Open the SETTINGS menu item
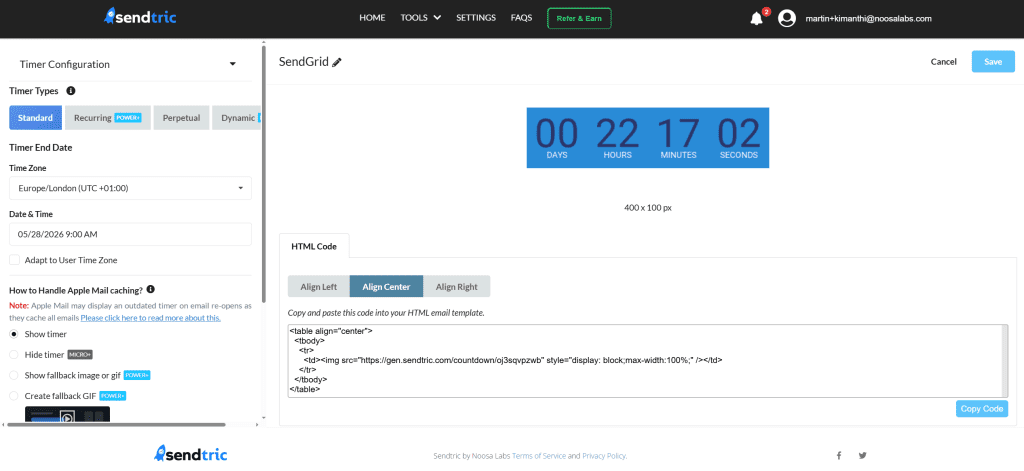 (x=476, y=18)
